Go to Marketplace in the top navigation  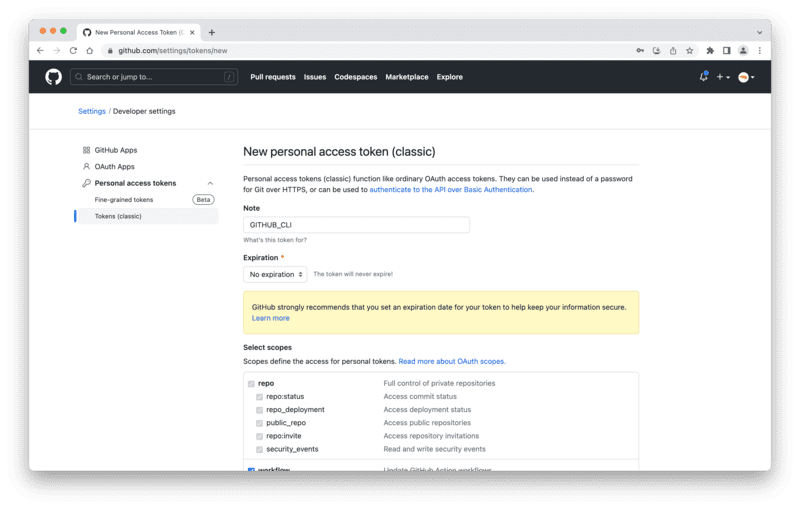[406, 77]
